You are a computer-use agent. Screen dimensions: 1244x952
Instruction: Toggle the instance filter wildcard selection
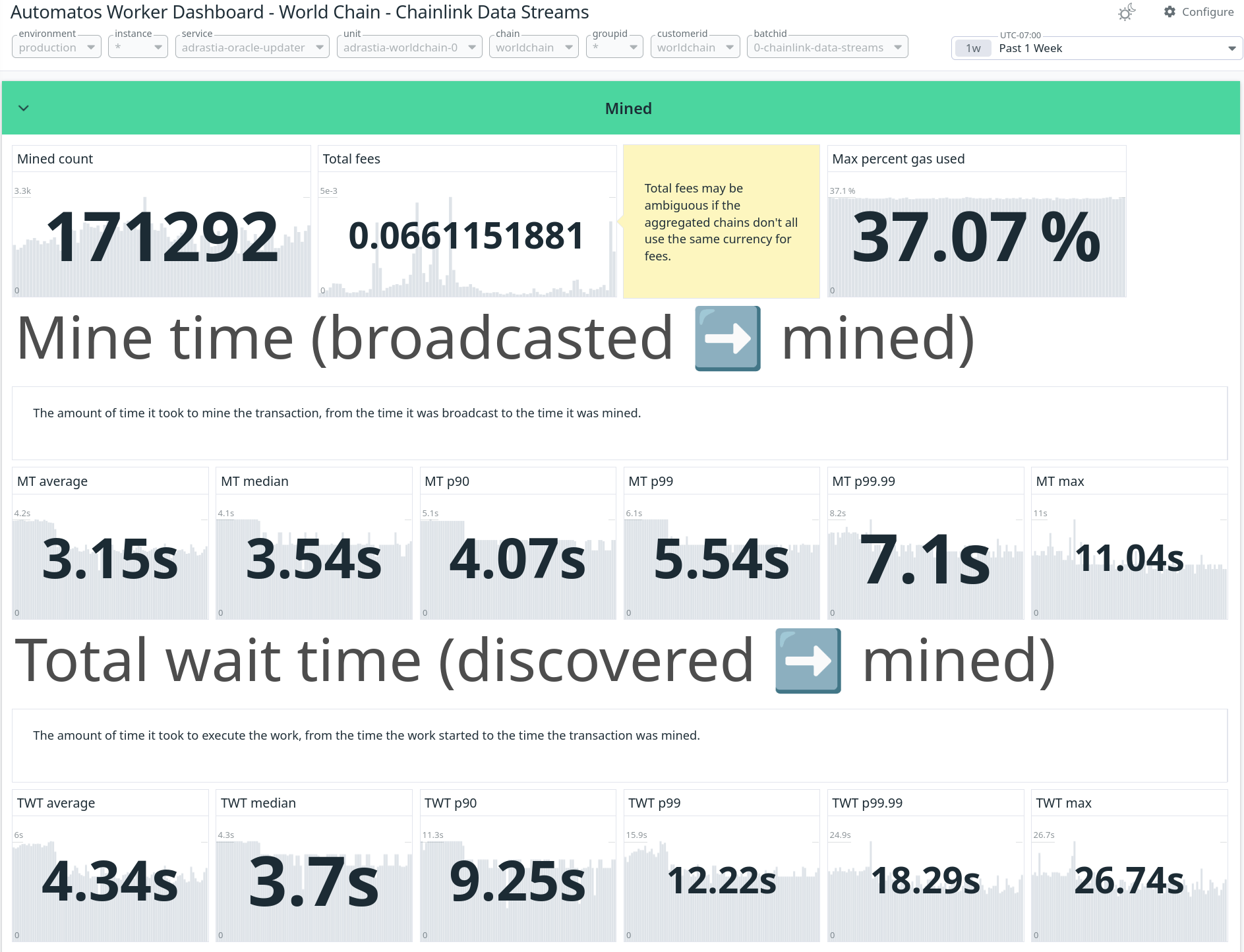(x=137, y=47)
